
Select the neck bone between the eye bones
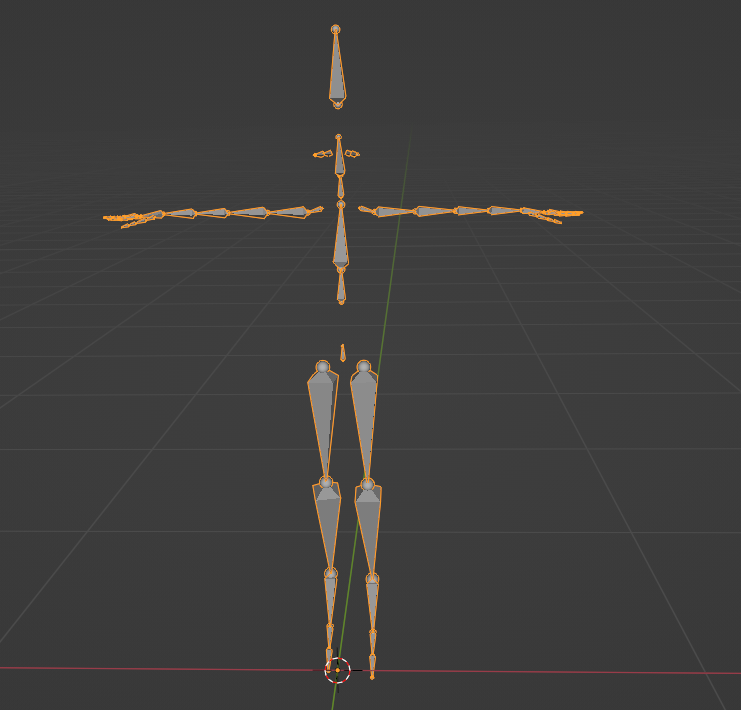pos(339,157)
